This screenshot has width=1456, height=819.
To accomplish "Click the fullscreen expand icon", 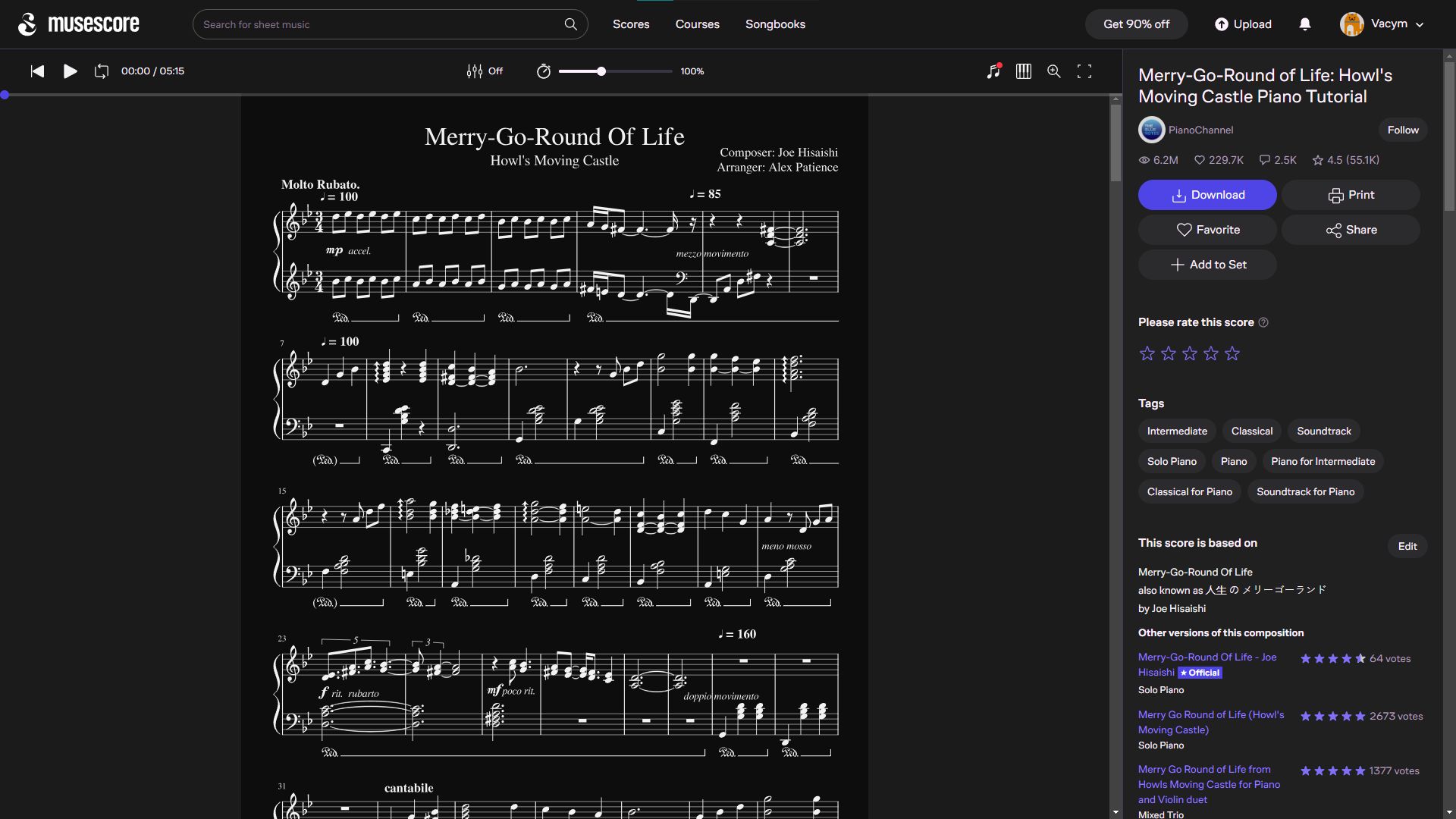I will pos(1085,71).
